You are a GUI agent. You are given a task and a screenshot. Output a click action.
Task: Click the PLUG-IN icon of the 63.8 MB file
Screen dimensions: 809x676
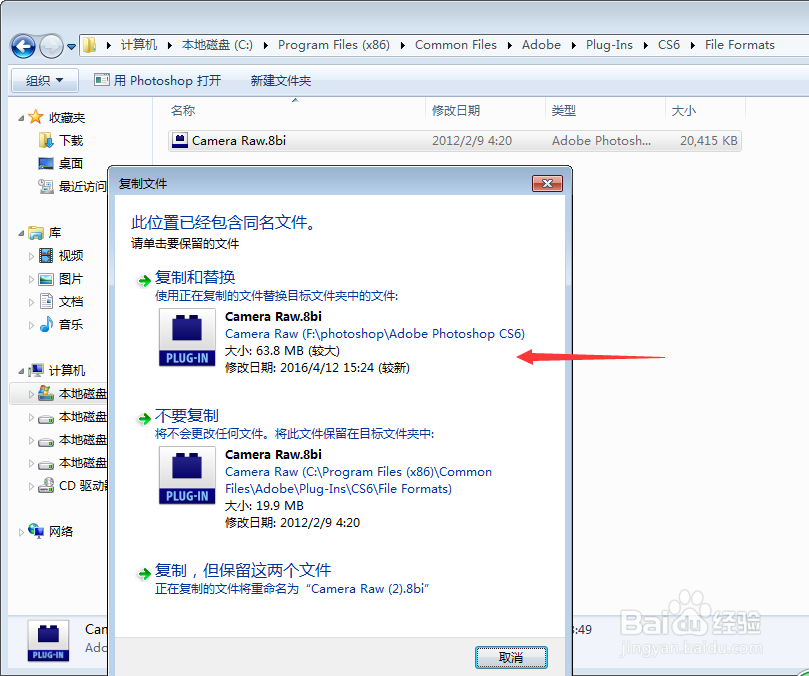point(187,337)
